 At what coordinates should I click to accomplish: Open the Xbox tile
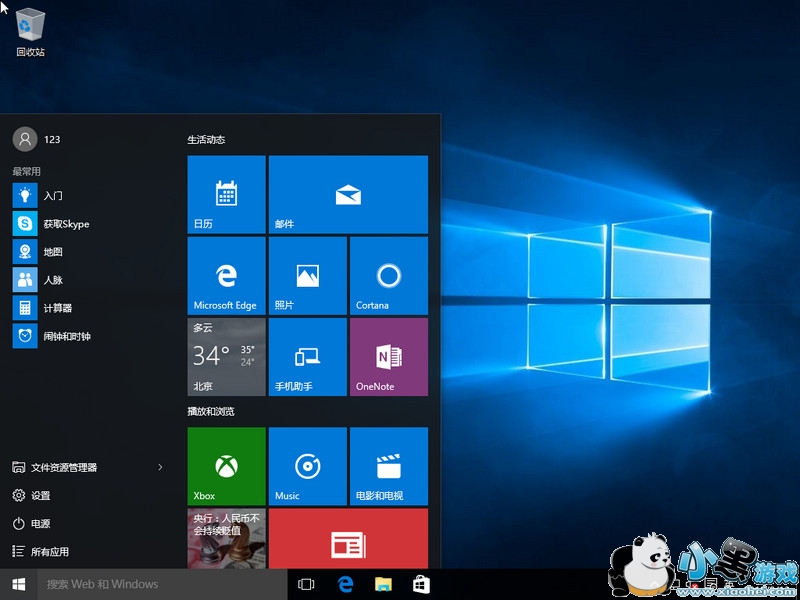(226, 466)
